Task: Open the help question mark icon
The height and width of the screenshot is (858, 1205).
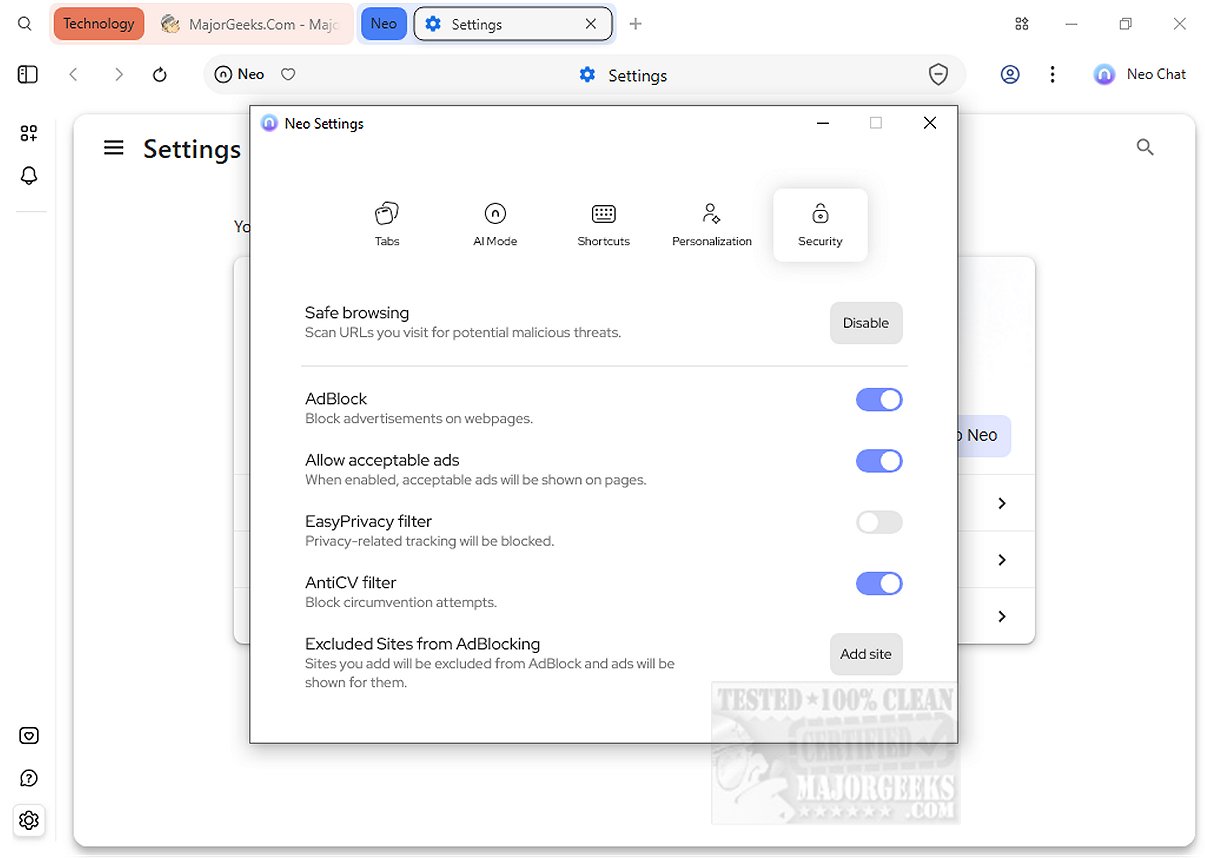Action: tap(29, 778)
